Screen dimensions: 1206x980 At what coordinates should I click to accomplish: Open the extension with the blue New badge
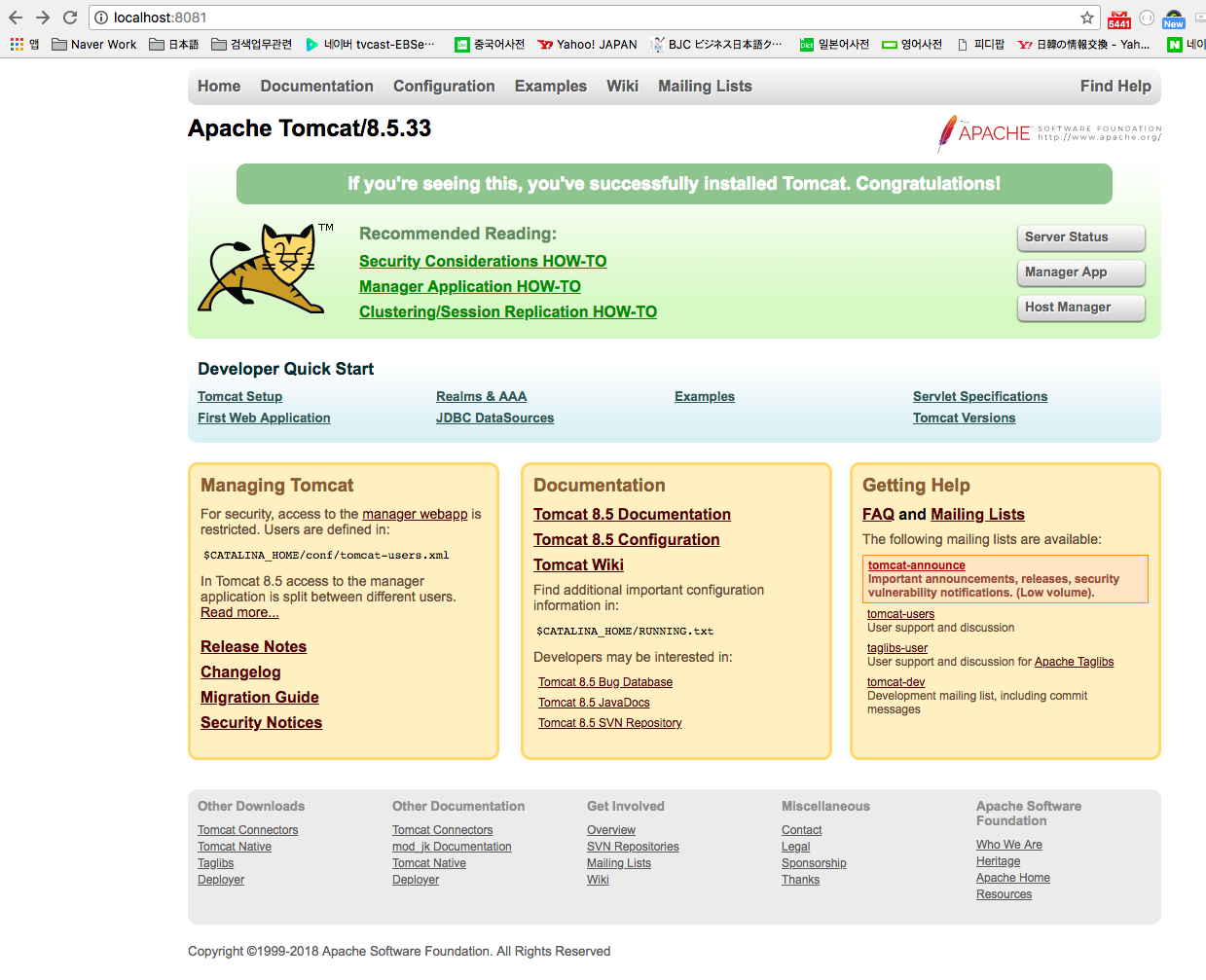click(1174, 18)
